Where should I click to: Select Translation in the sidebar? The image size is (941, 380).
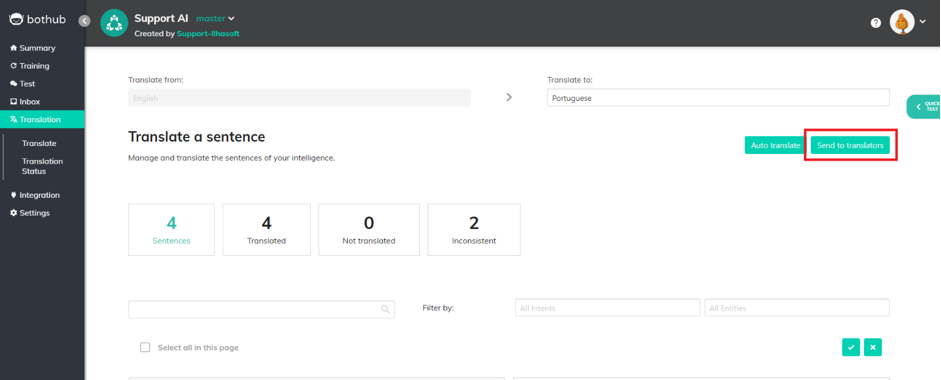(x=42, y=119)
